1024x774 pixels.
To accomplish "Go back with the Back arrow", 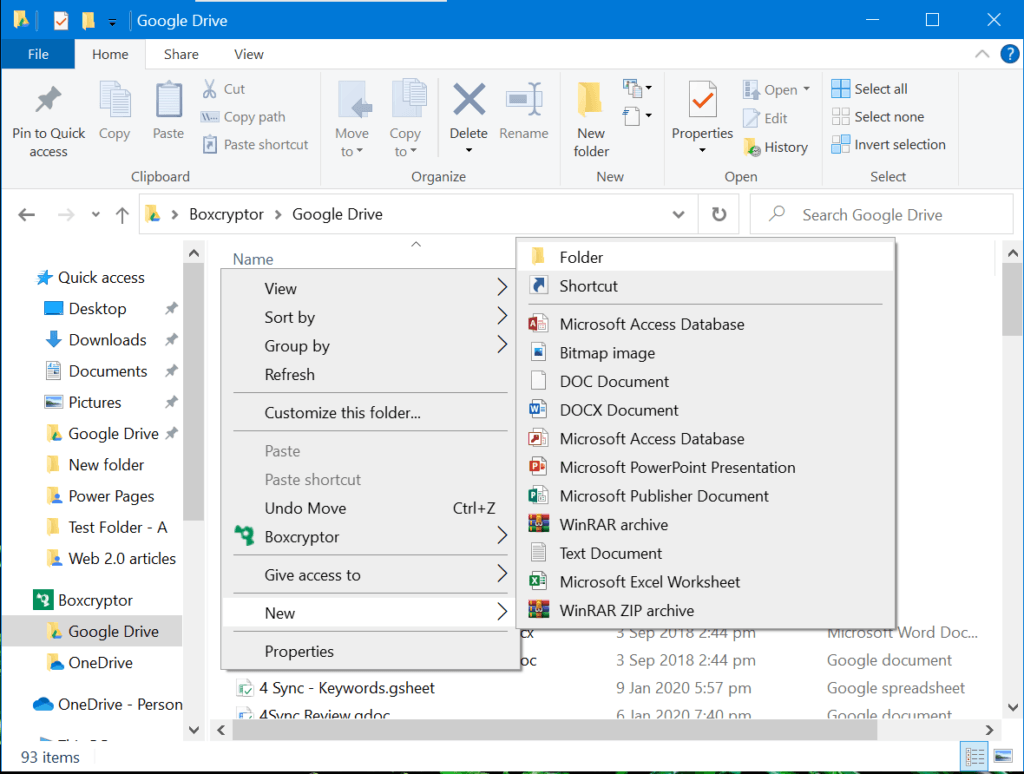I will [27, 214].
